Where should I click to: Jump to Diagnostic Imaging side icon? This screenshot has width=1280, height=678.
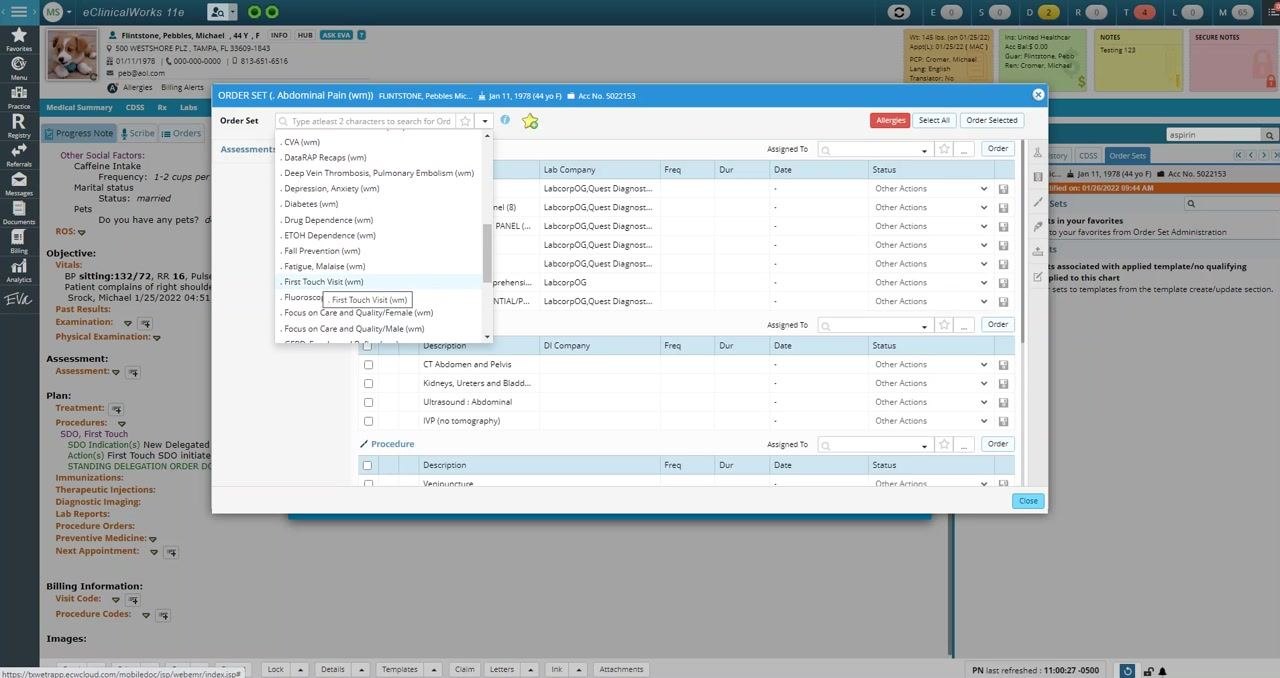pos(1037,177)
